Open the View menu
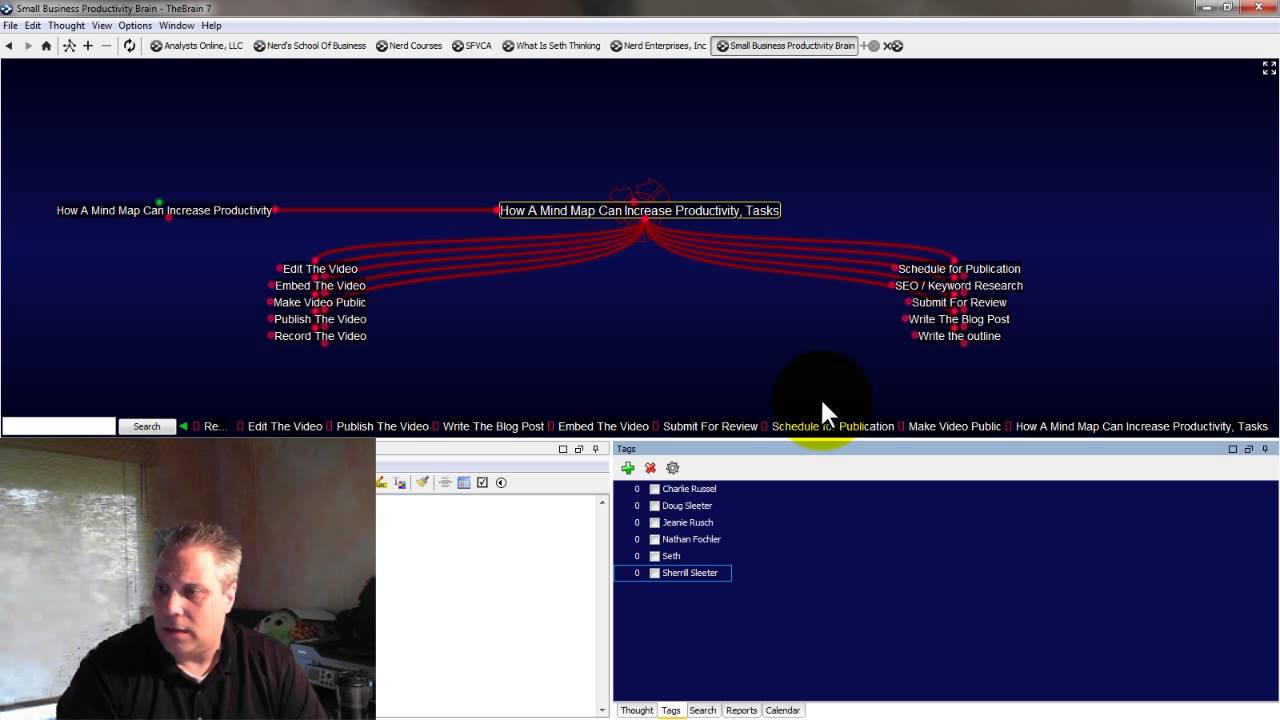Screen dimensions: 1280x720 point(102,26)
